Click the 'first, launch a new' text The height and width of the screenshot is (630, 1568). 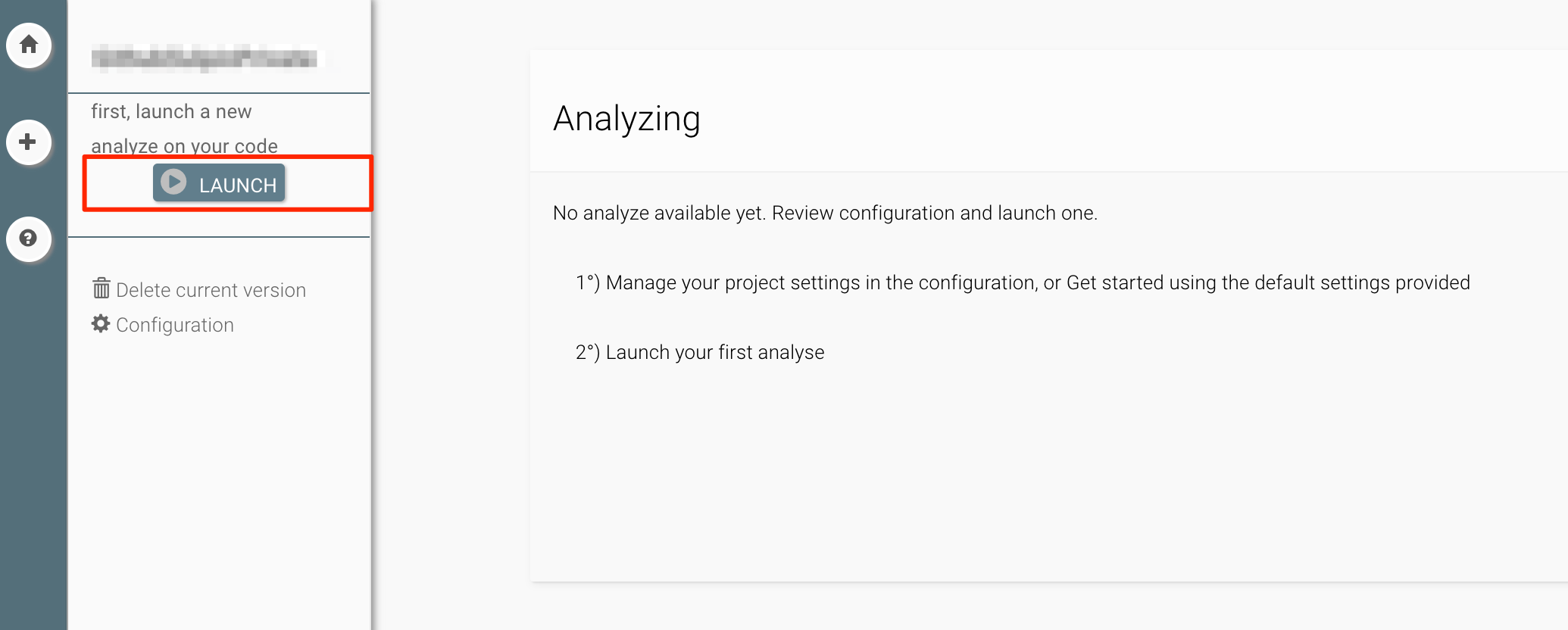(x=171, y=111)
